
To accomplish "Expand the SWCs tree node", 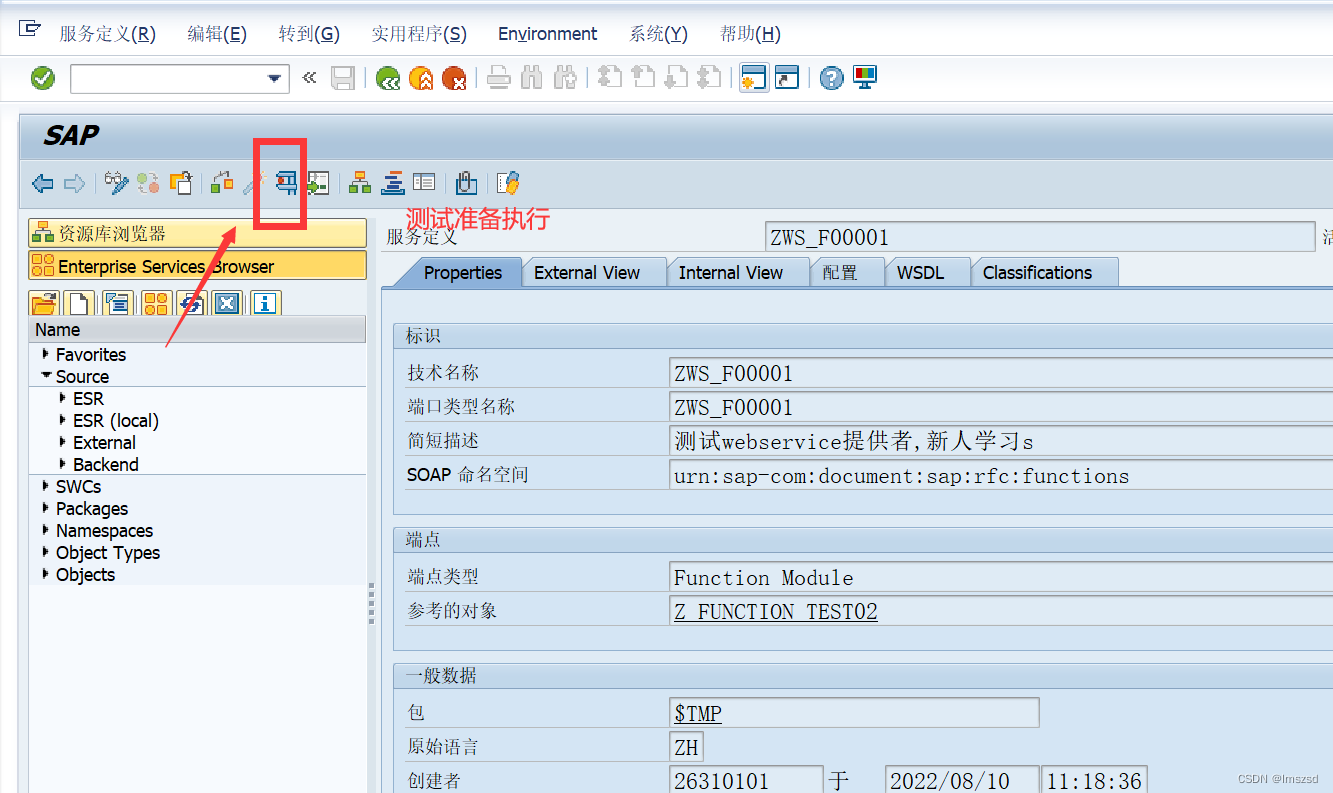I will 46,486.
